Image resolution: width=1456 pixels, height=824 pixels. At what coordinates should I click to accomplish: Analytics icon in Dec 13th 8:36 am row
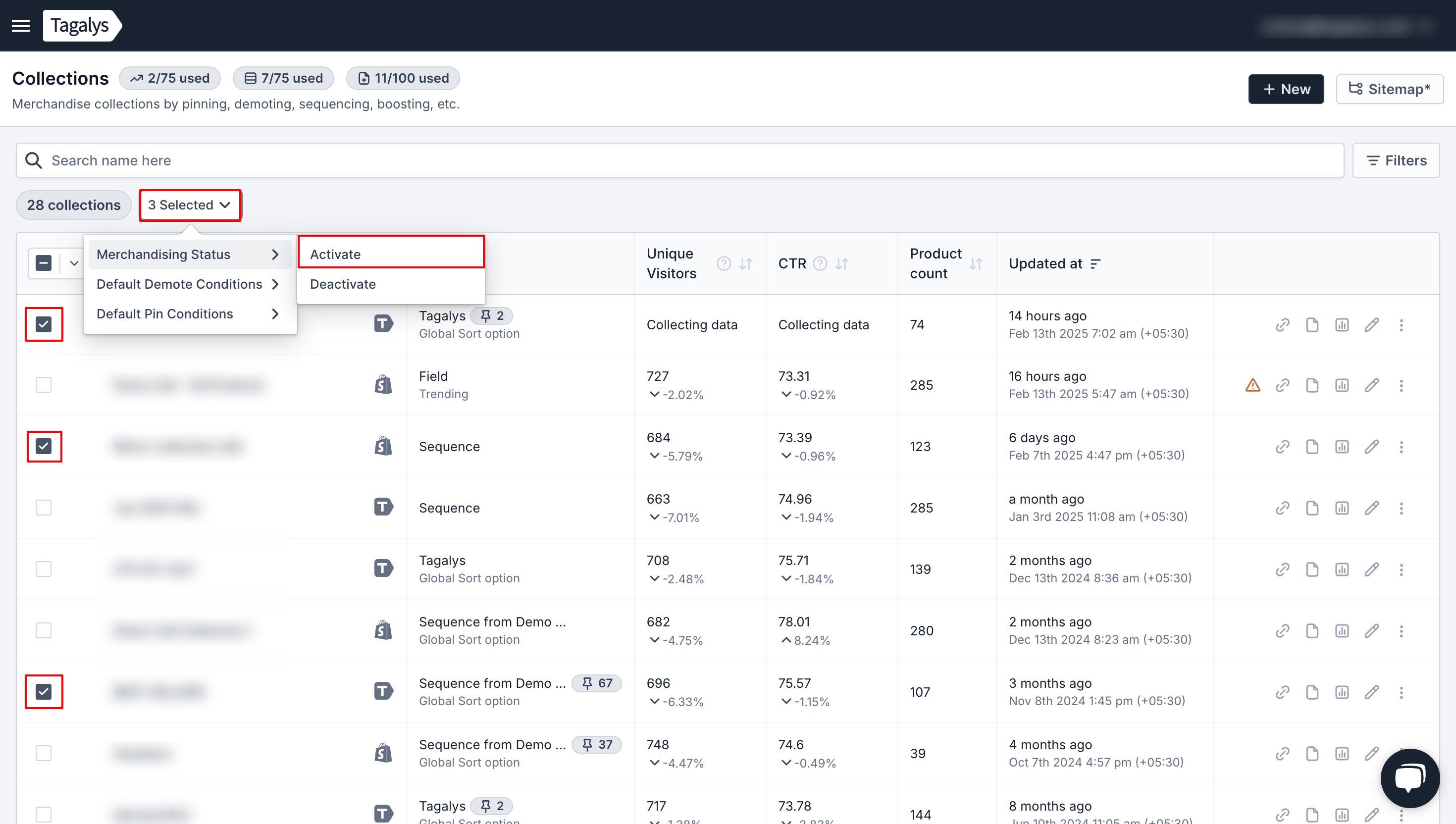[x=1342, y=569]
